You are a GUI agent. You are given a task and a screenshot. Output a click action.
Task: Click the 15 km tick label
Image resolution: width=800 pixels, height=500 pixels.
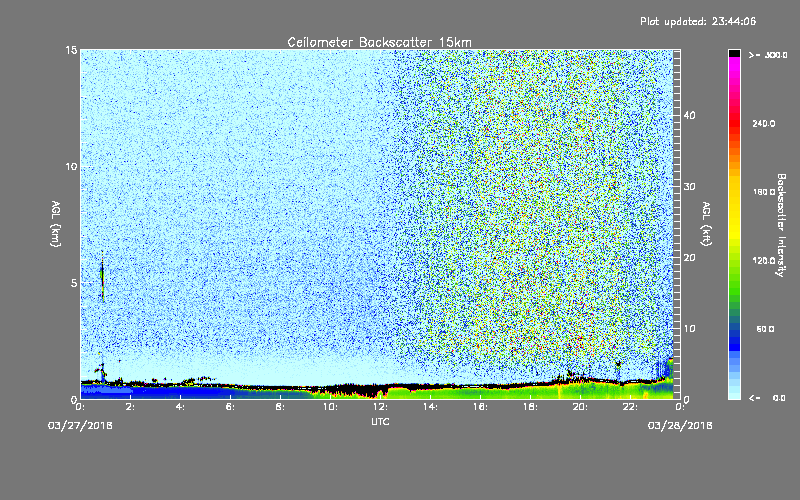click(x=71, y=50)
